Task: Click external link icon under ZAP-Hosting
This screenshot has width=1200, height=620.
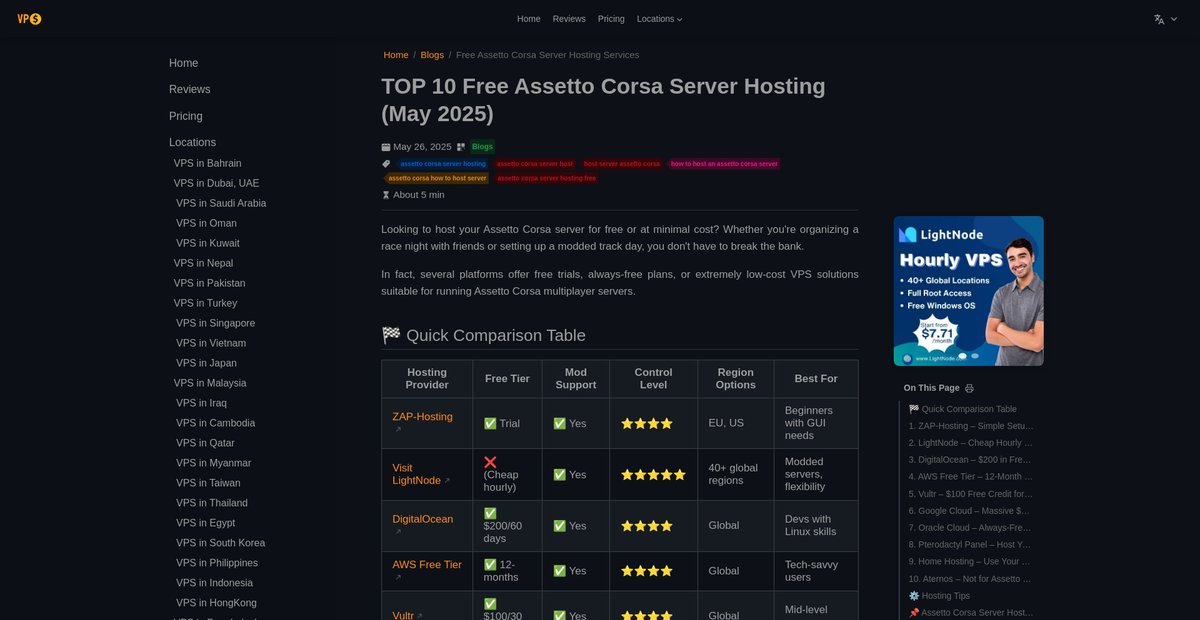Action: point(398,430)
